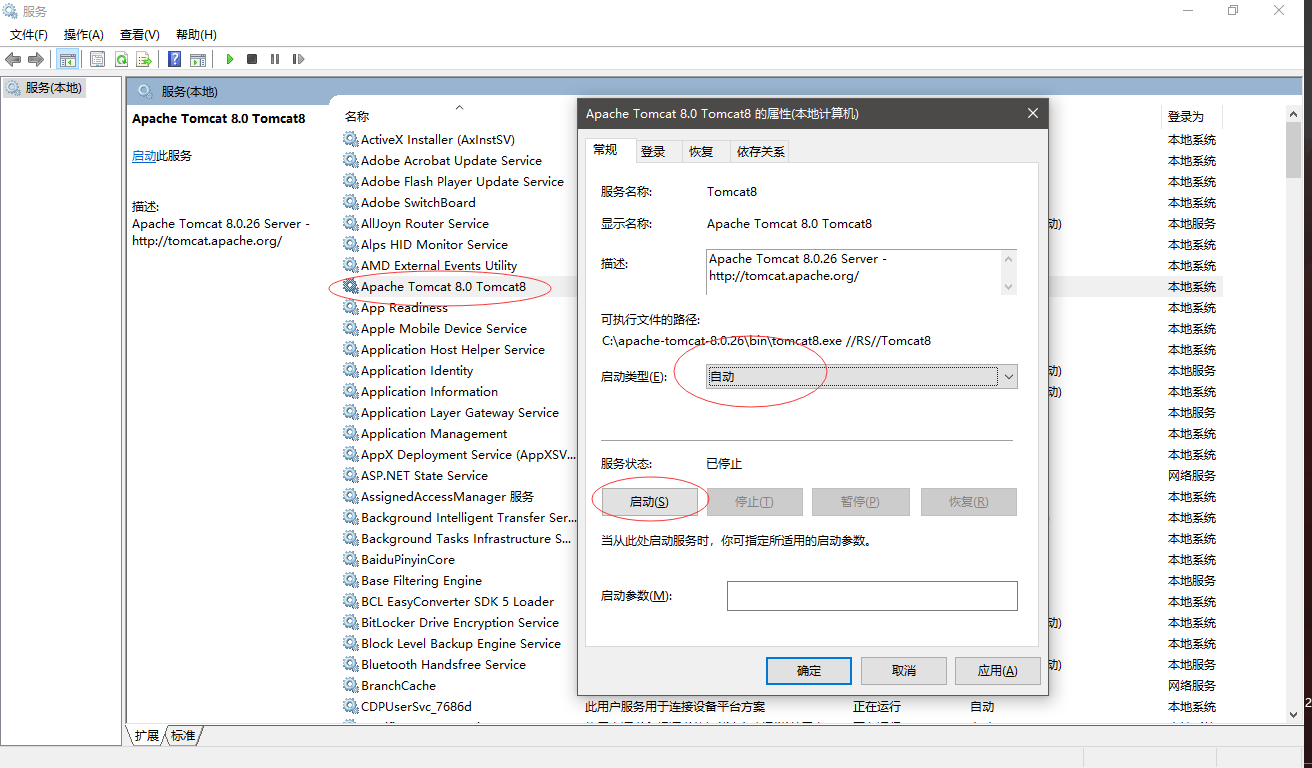Click the Refresh toolbar icon
1312x768 pixels.
121,60
